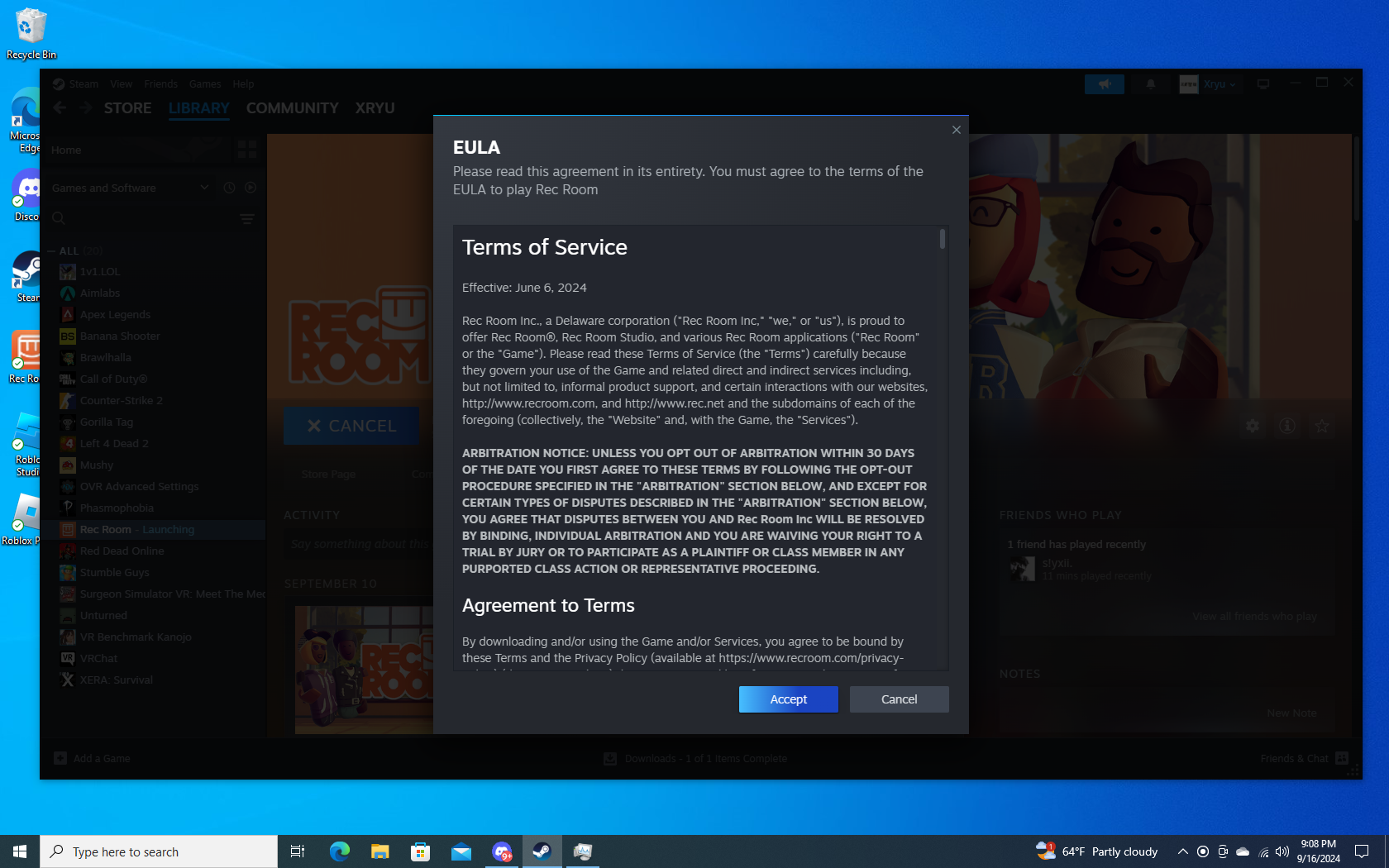
Task: Expand the Games and Software dropdown
Action: tap(129, 188)
